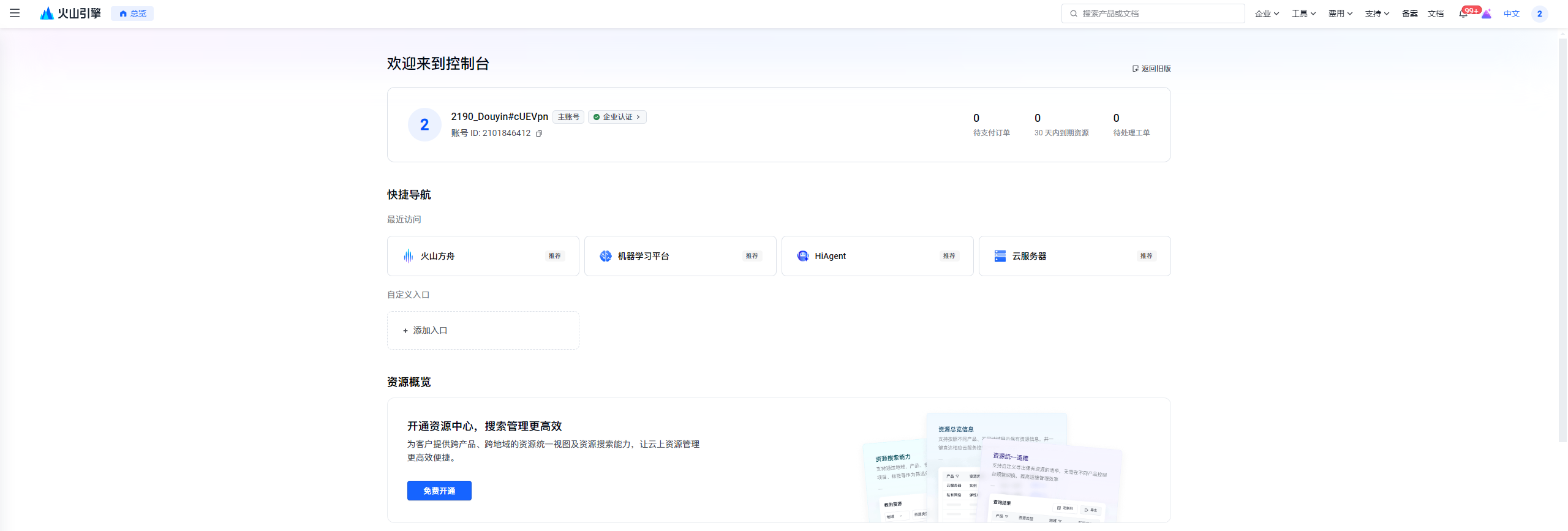Expand the 费用 dropdown menu

point(1340,13)
